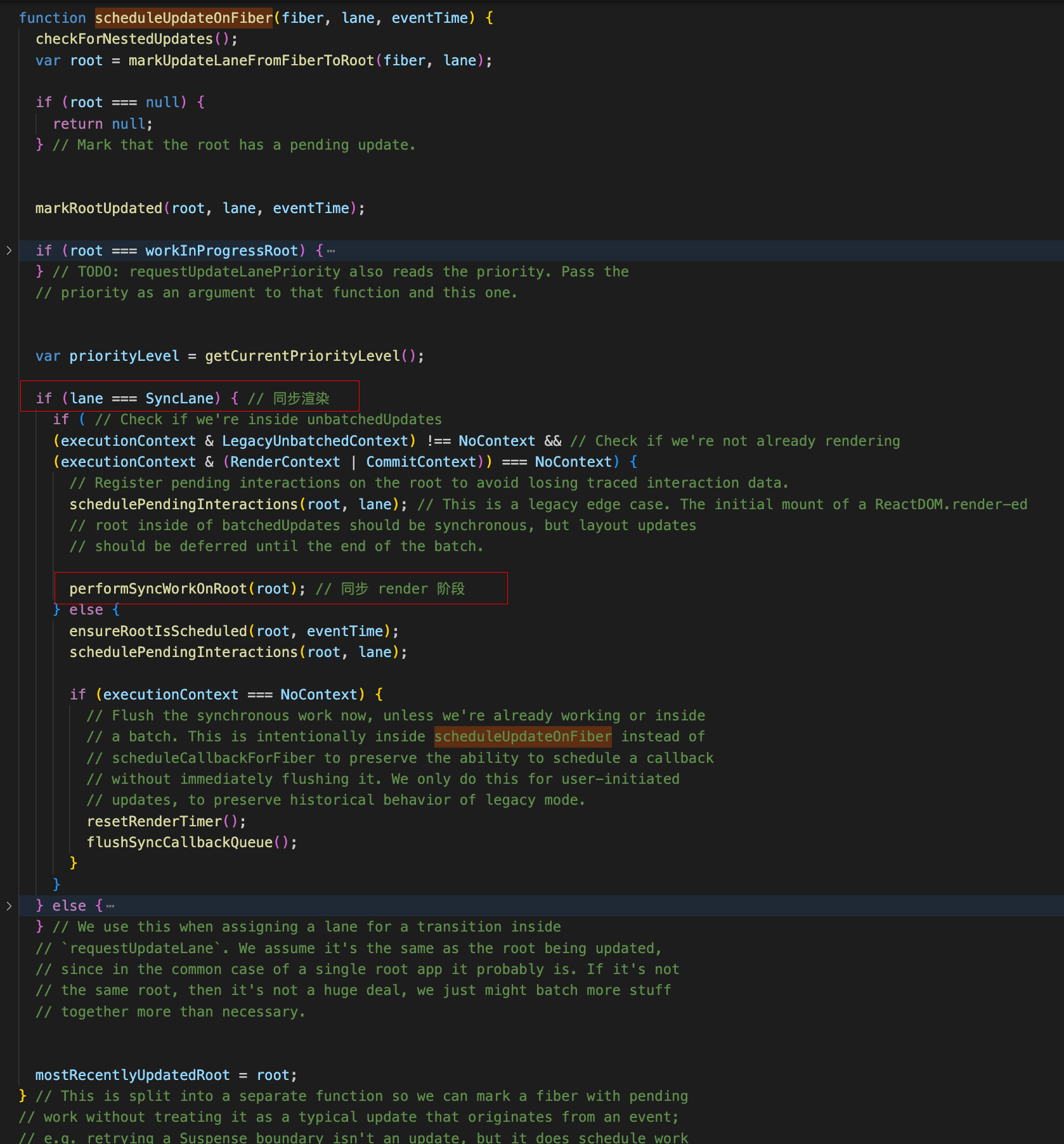Click the 'return null;' statement
Viewport: 1064px width, 1144px height.
pyautogui.click(x=103, y=124)
